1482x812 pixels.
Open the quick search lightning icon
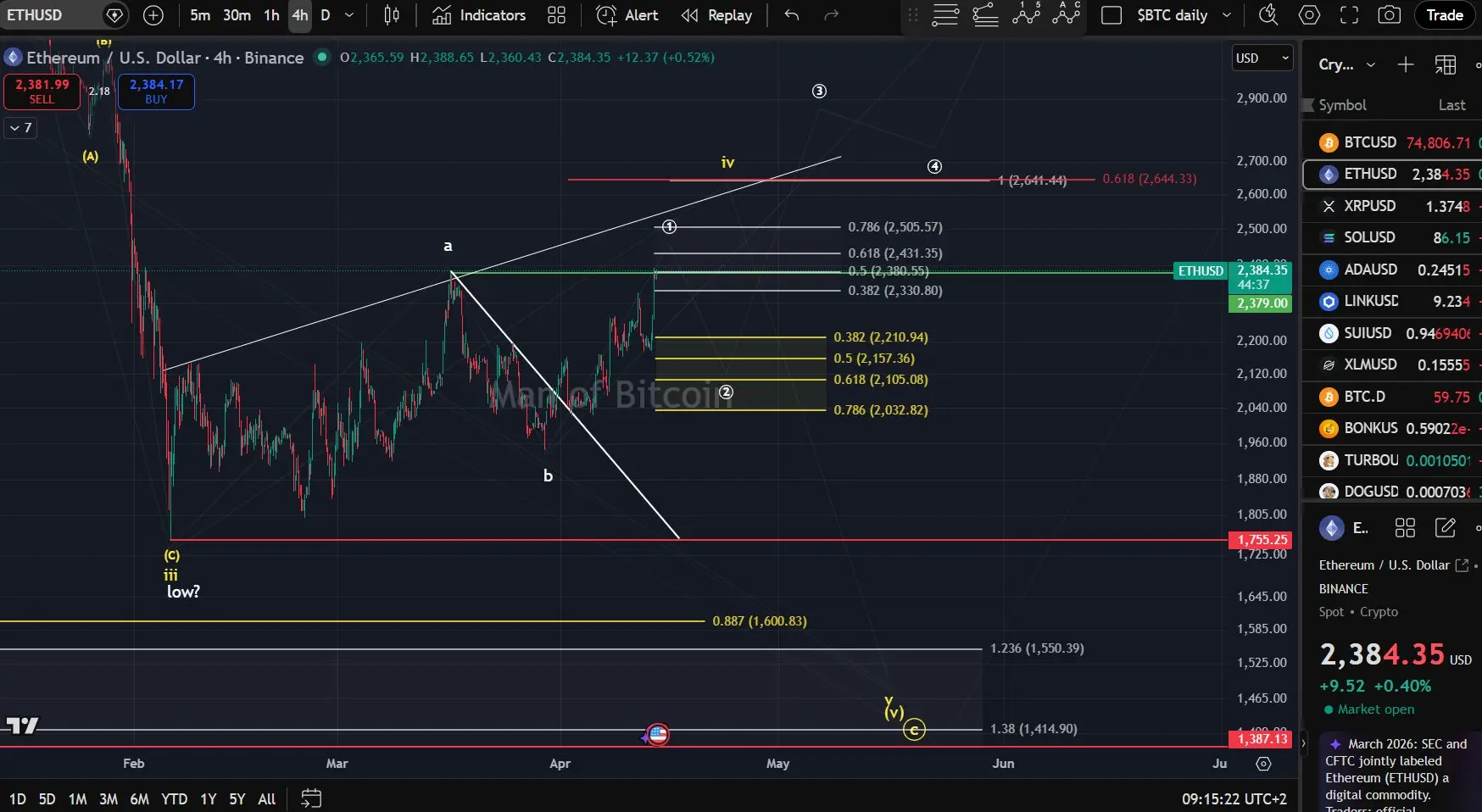pos(1268,15)
